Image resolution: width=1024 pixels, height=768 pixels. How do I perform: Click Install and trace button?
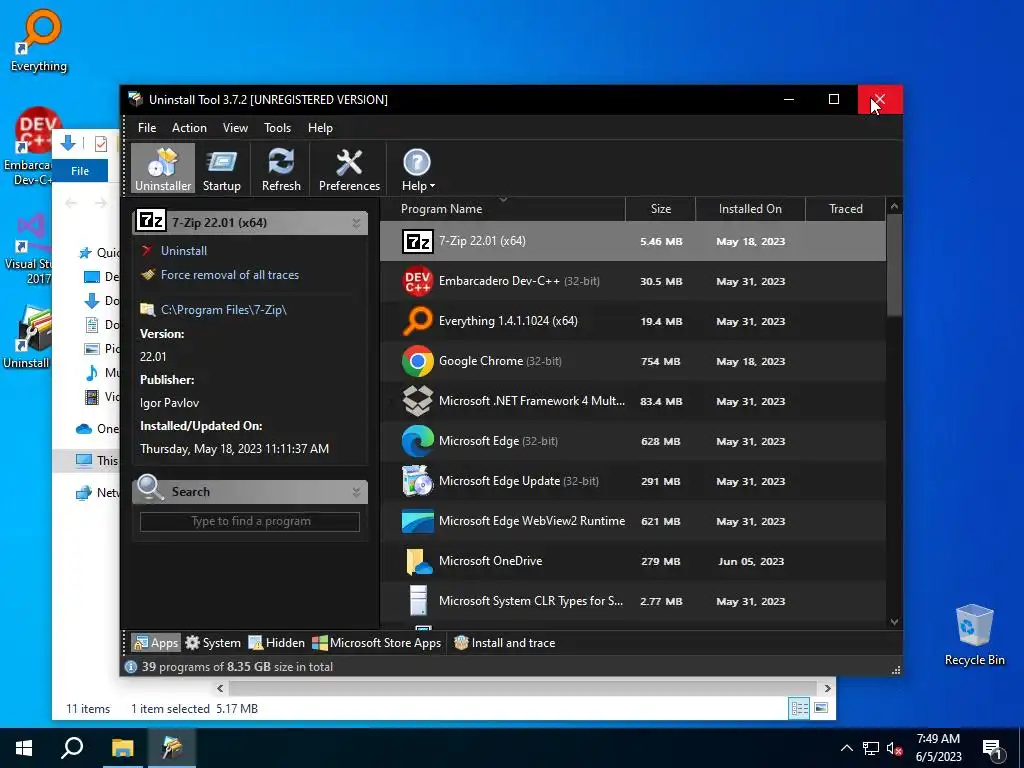(x=505, y=643)
